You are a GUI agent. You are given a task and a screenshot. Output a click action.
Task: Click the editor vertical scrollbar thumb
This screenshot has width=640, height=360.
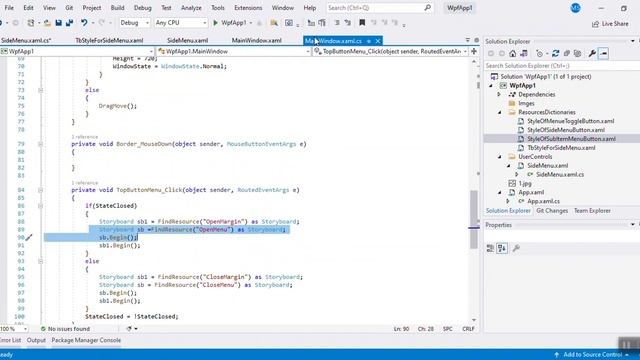[x=474, y=219]
